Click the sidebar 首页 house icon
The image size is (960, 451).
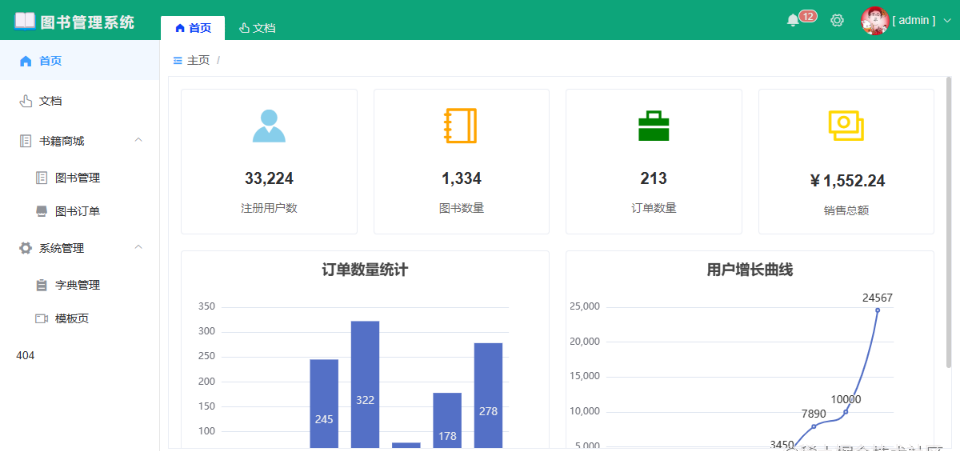click(25, 61)
